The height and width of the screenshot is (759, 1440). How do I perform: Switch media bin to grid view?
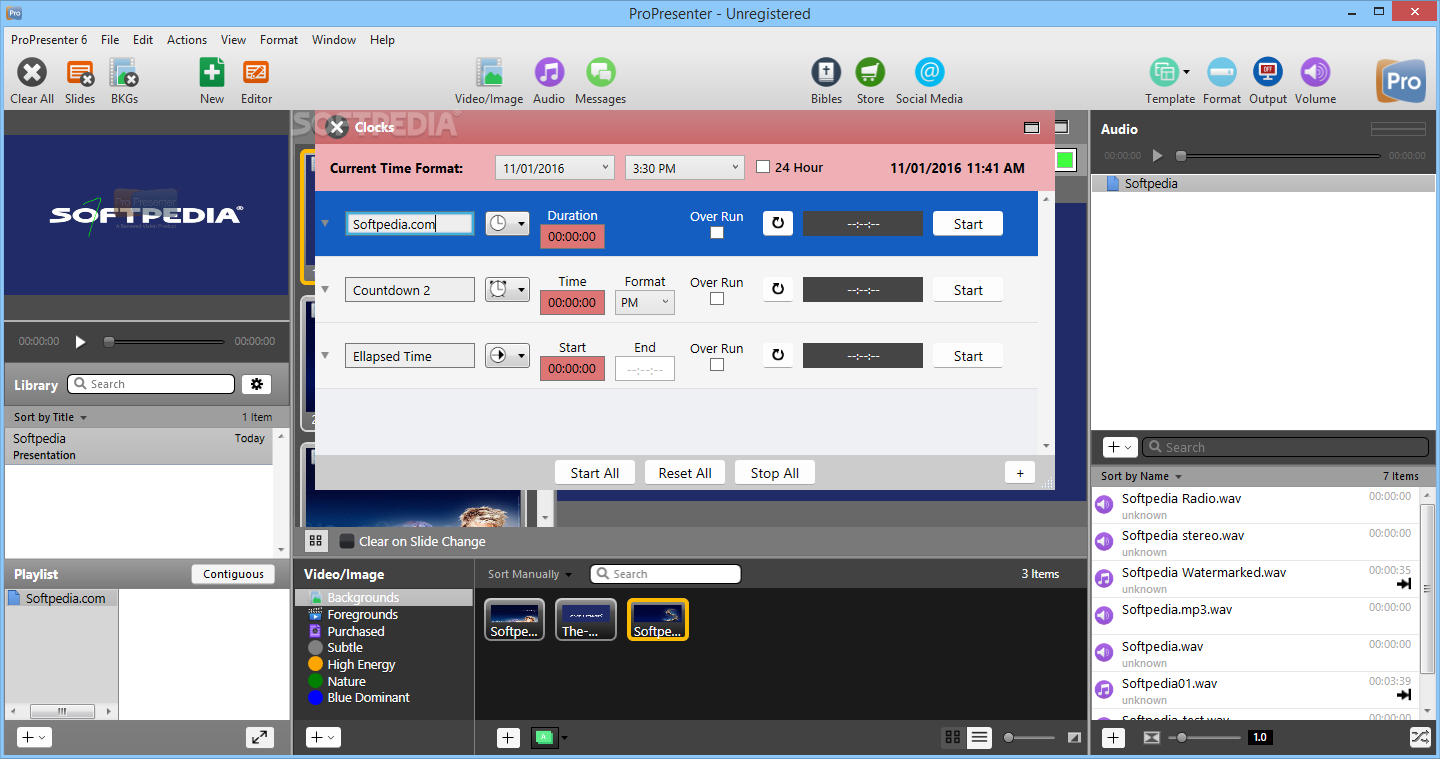[953, 737]
